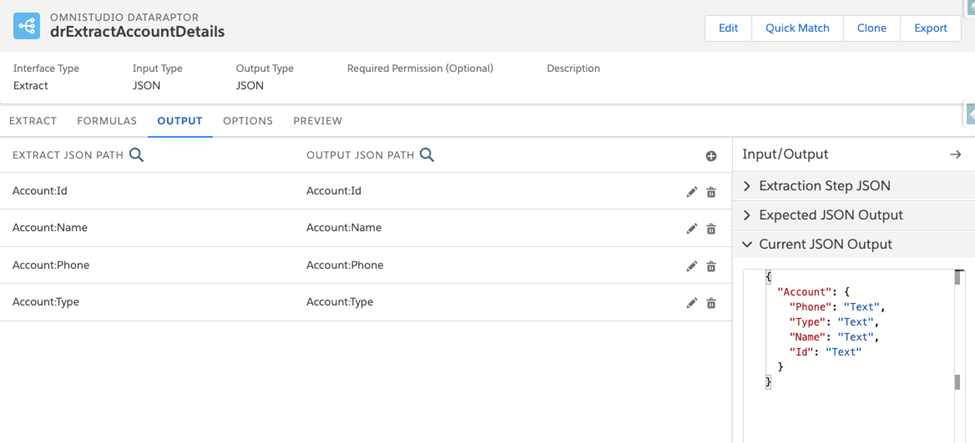Viewport: 975px width, 443px height.
Task: Clone this DataRaptor
Action: tap(872, 28)
